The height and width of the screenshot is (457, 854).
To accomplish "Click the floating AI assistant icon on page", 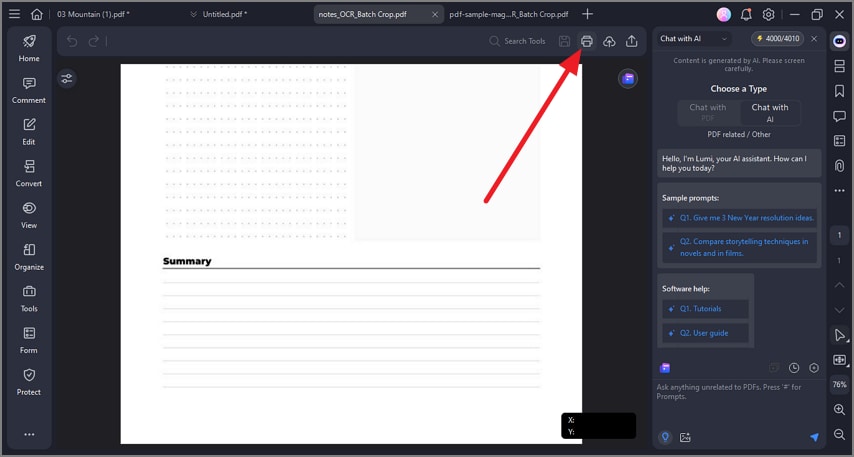I will (628, 78).
